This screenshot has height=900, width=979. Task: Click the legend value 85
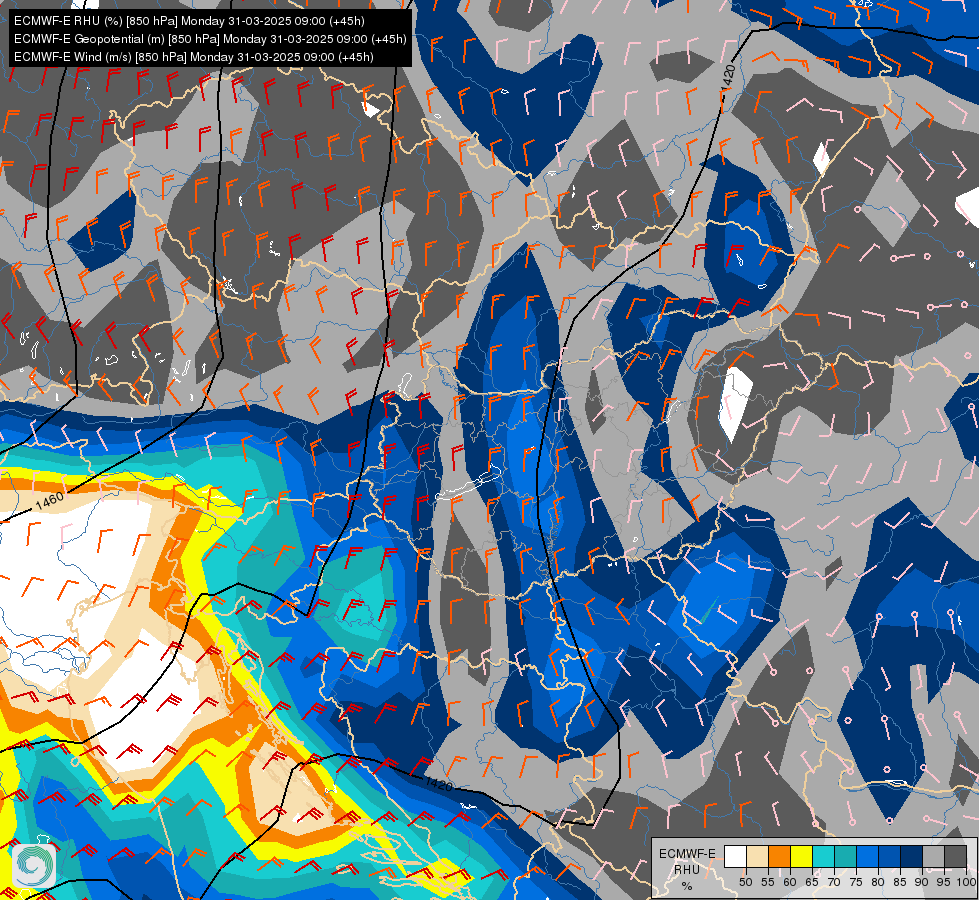tap(900, 882)
